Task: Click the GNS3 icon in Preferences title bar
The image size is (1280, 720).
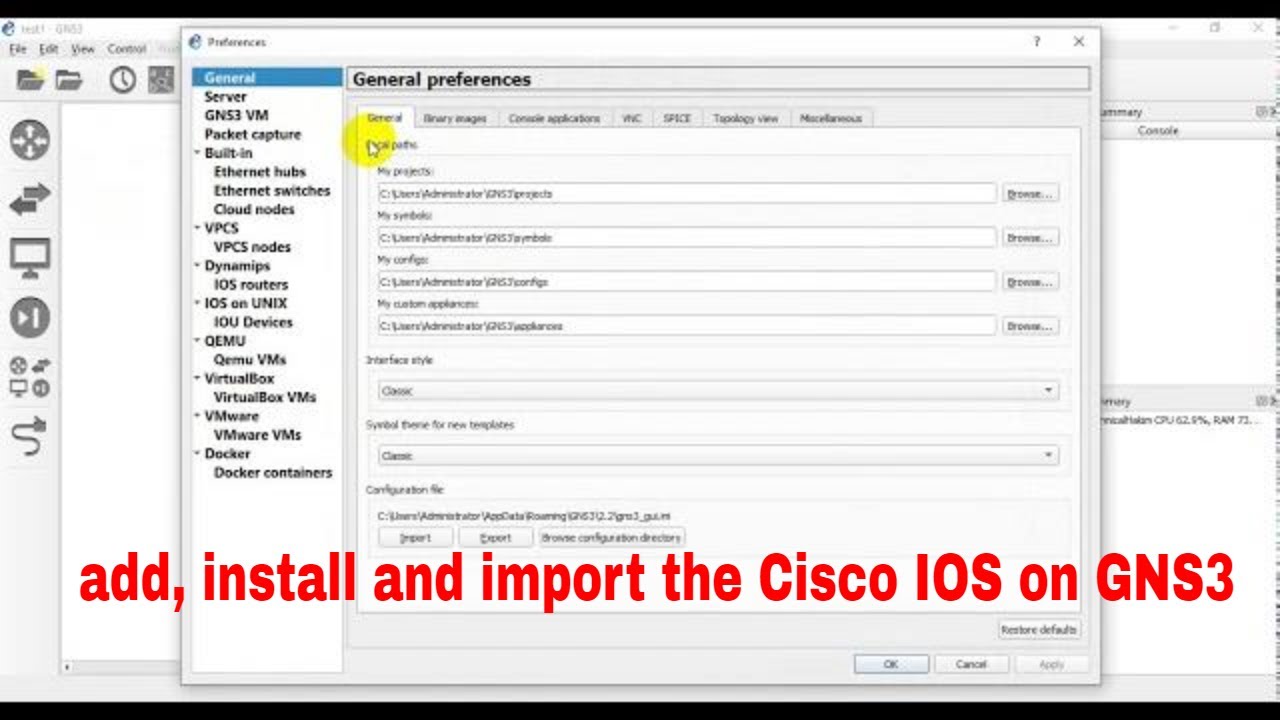Action: pyautogui.click(x=196, y=42)
